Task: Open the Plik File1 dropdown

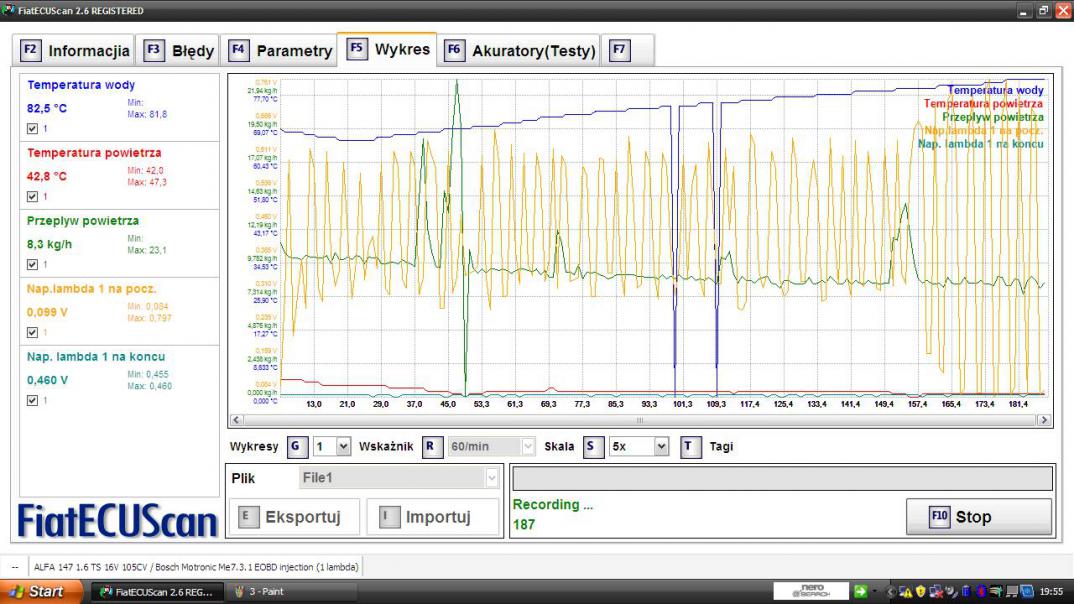Action: coord(399,478)
